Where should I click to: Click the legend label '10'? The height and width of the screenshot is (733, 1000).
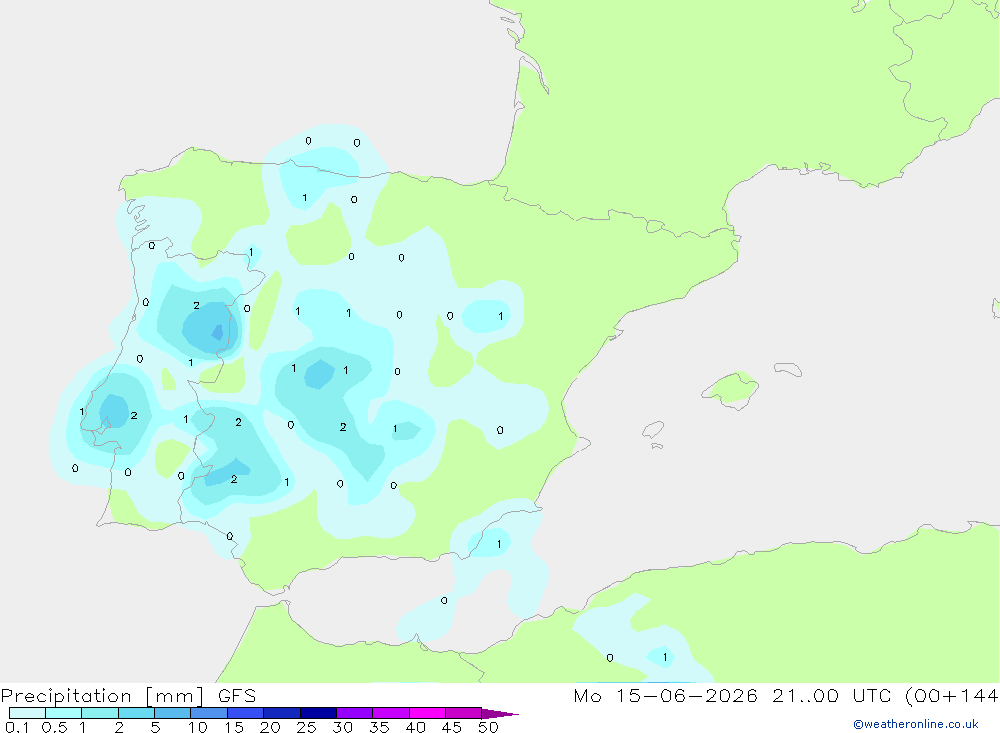pyautogui.click(x=198, y=727)
